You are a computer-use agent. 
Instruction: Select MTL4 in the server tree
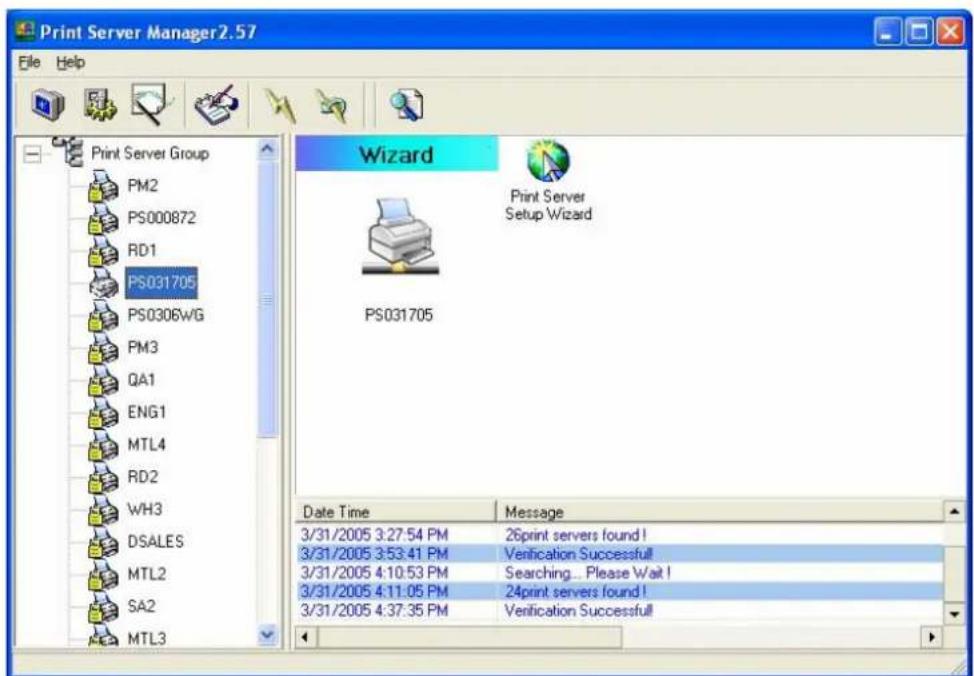(x=146, y=444)
